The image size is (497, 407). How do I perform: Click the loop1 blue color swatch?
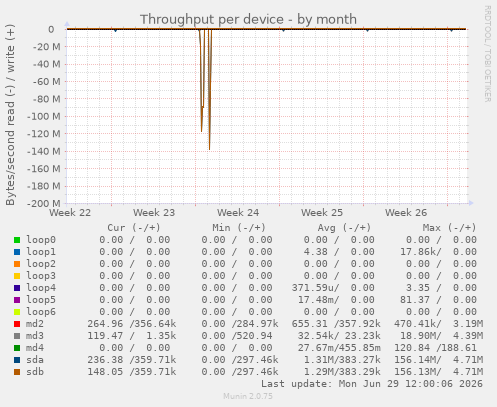click(x=17, y=252)
